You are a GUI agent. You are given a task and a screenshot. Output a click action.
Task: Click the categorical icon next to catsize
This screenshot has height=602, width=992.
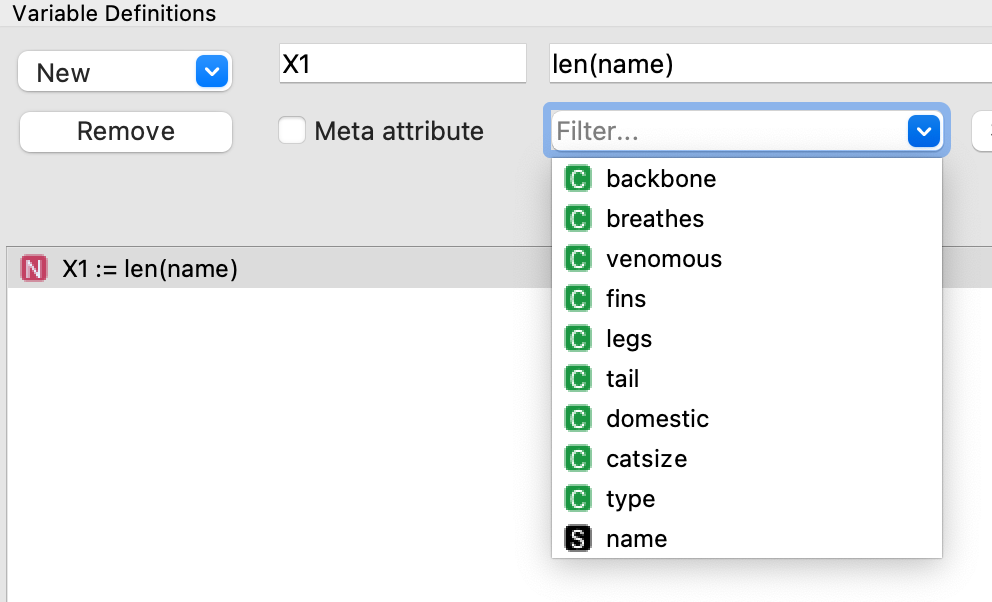(577, 458)
